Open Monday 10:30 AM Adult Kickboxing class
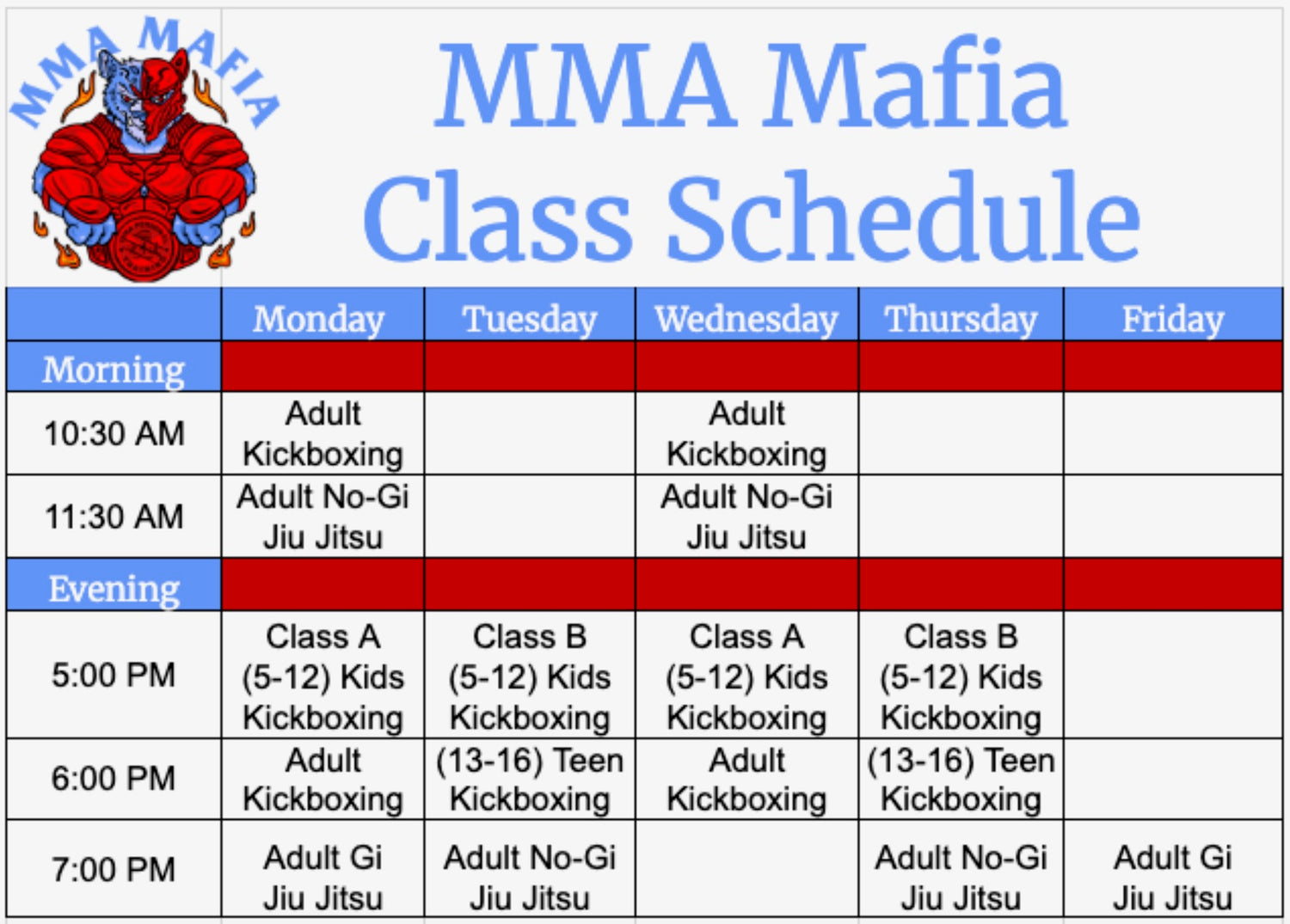Viewport: 1290px width, 924px height. click(323, 433)
